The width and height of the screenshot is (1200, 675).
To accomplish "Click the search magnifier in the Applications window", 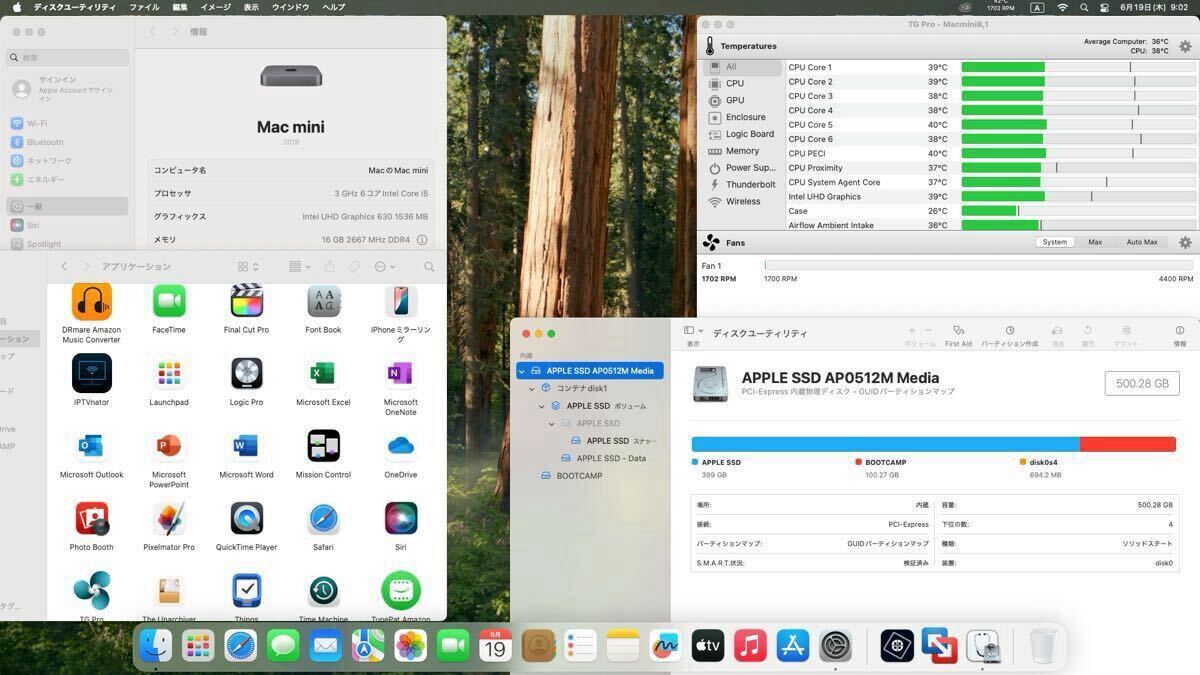I will pyautogui.click(x=429, y=267).
